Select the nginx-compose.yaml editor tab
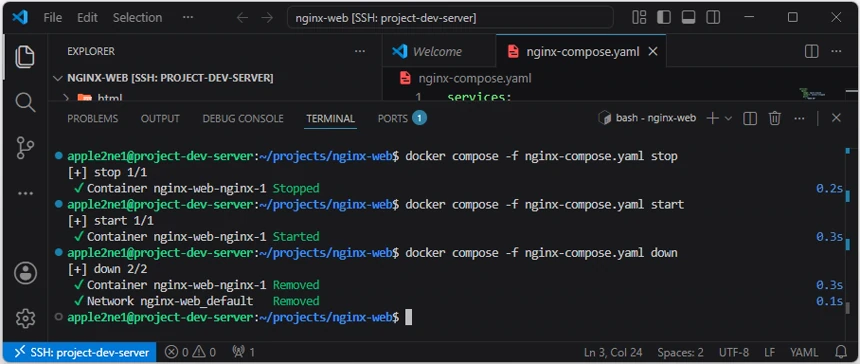860x364 pixels. coord(581,52)
